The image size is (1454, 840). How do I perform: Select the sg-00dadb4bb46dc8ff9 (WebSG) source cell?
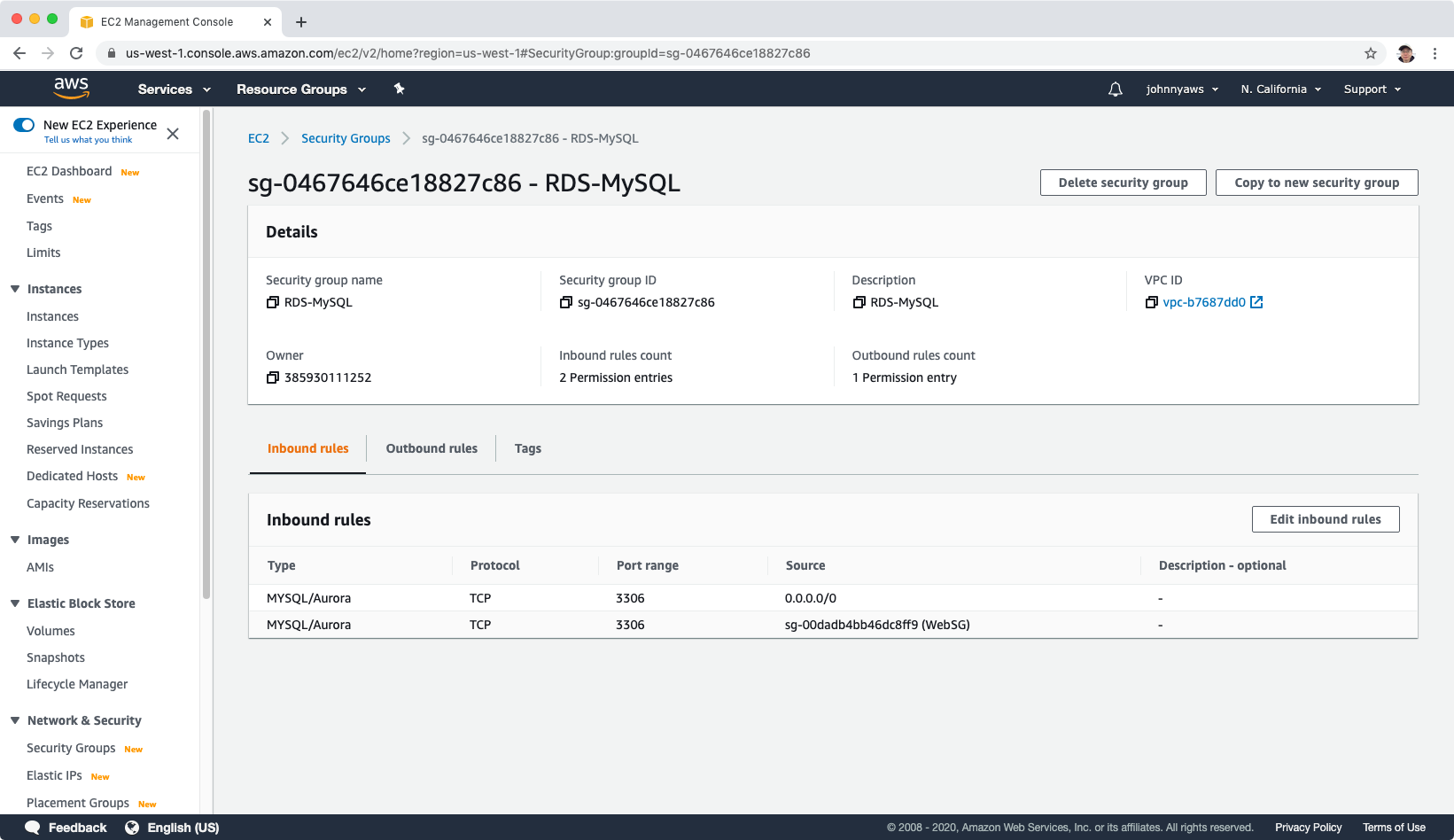click(x=877, y=625)
